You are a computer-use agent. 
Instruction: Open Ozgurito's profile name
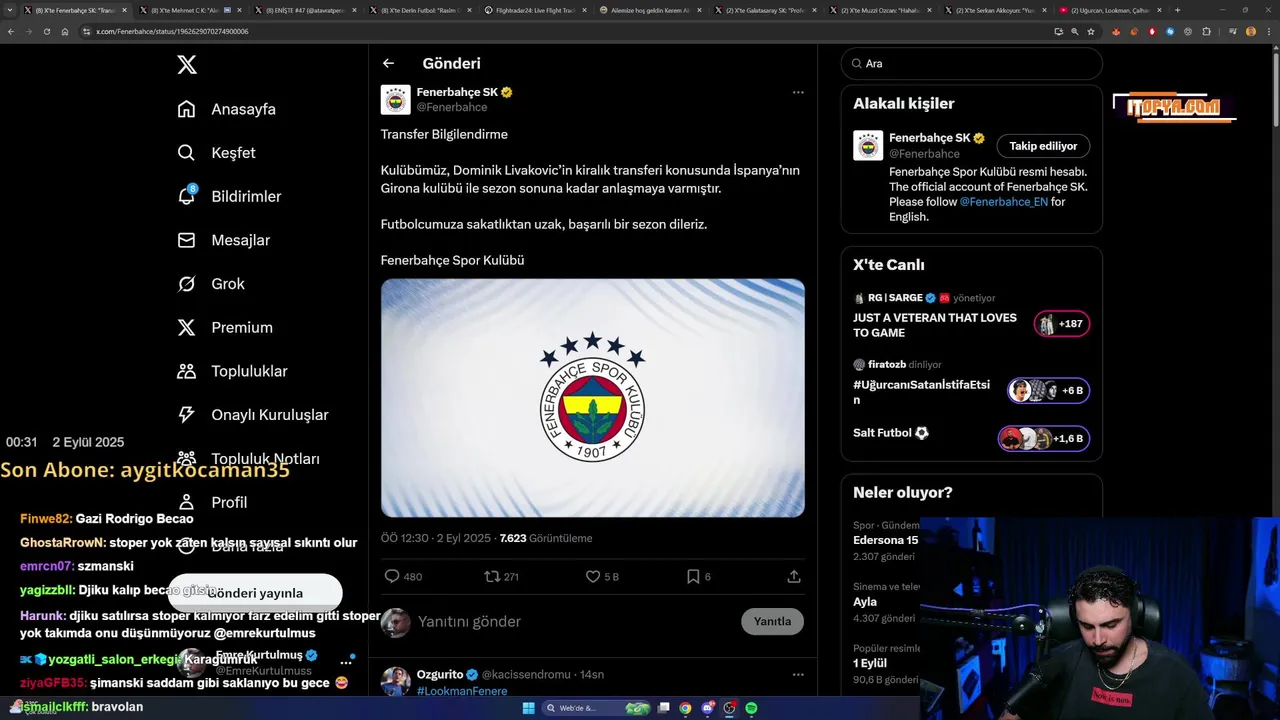coord(440,674)
